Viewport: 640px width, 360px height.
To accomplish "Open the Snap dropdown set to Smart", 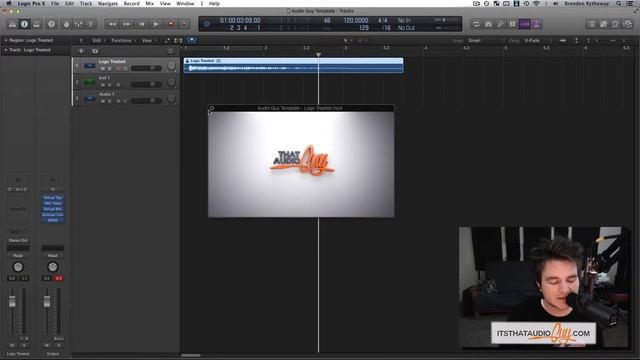I will click(x=486, y=40).
